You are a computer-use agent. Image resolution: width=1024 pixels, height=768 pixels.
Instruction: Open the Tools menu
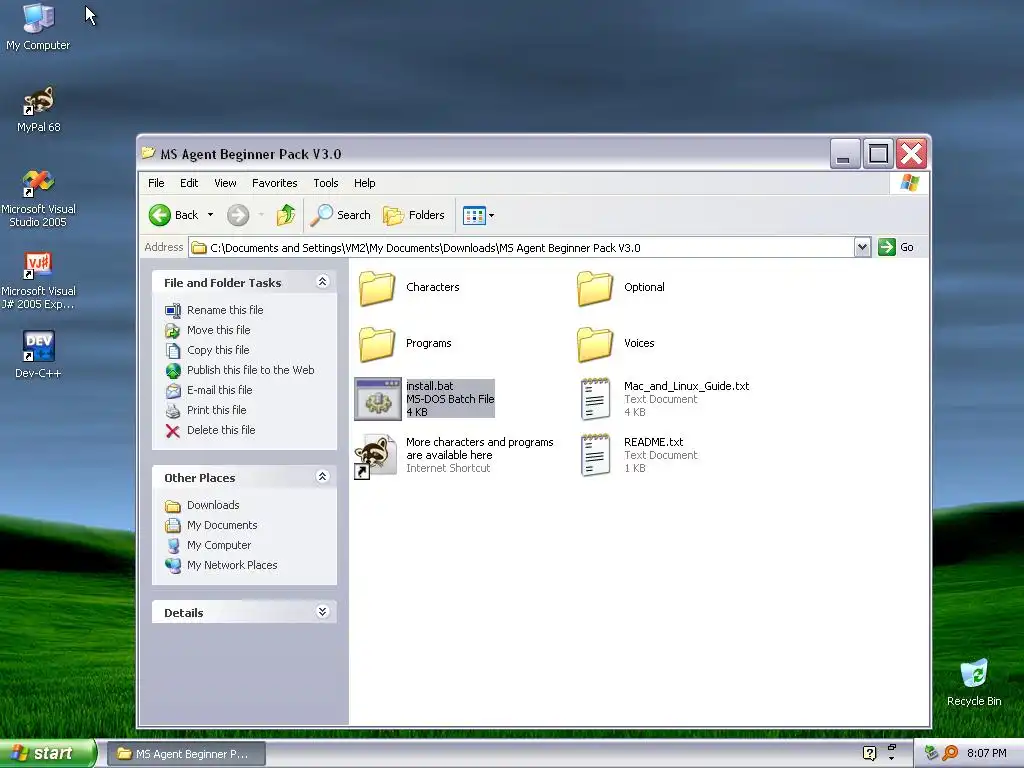click(x=325, y=183)
